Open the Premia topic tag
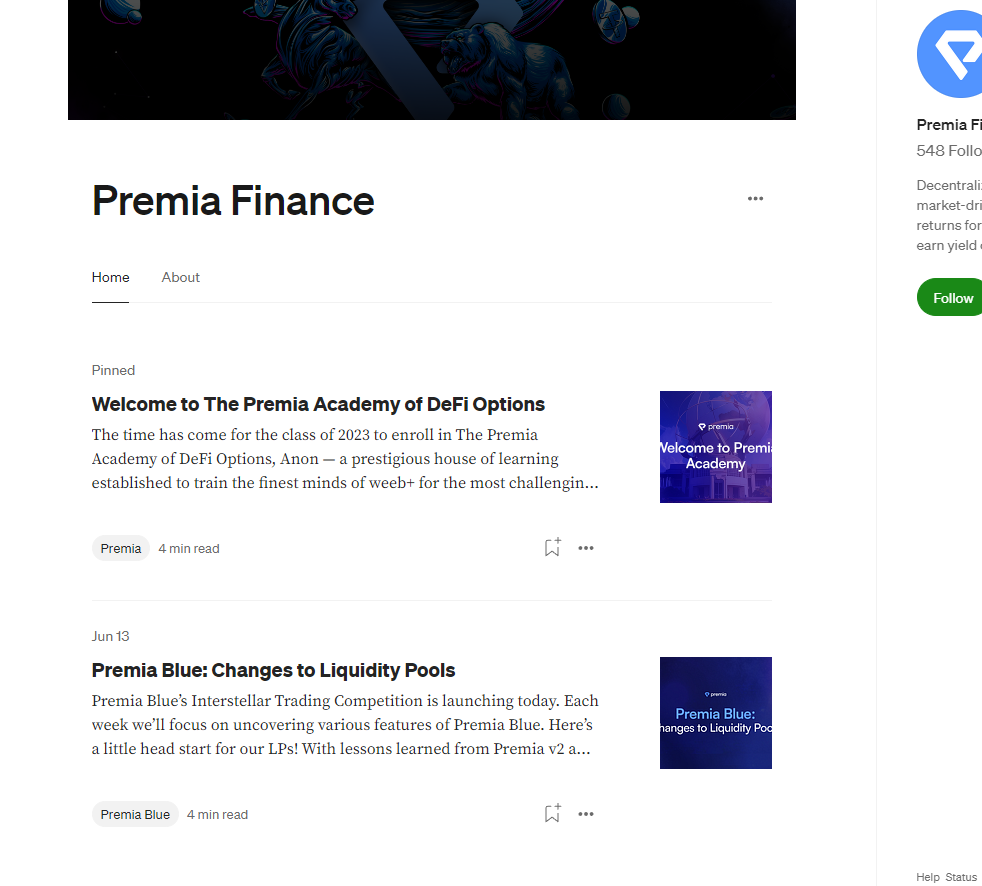This screenshot has height=886, width=982. (121, 548)
